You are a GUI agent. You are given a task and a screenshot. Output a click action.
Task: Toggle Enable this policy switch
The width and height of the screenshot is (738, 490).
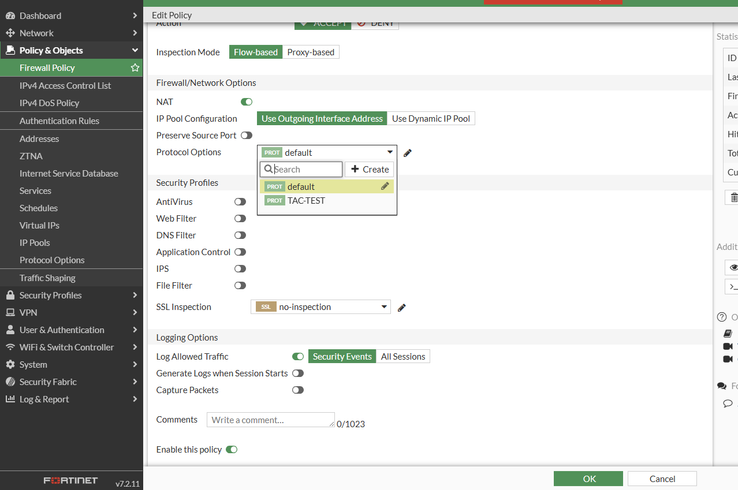232,450
